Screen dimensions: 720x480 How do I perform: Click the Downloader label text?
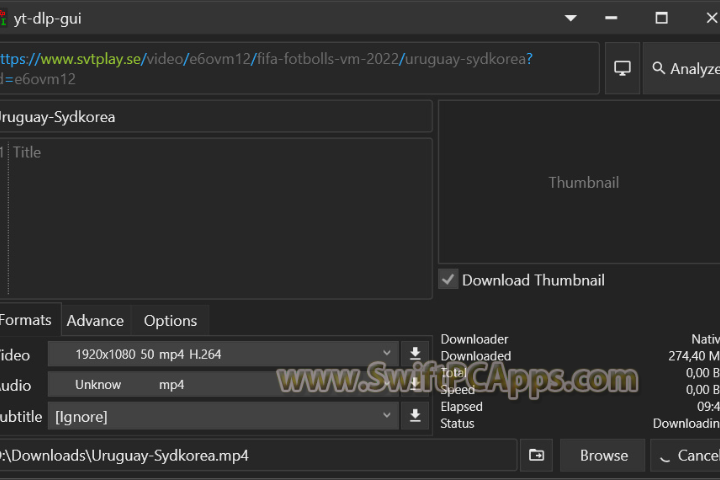[x=474, y=339]
